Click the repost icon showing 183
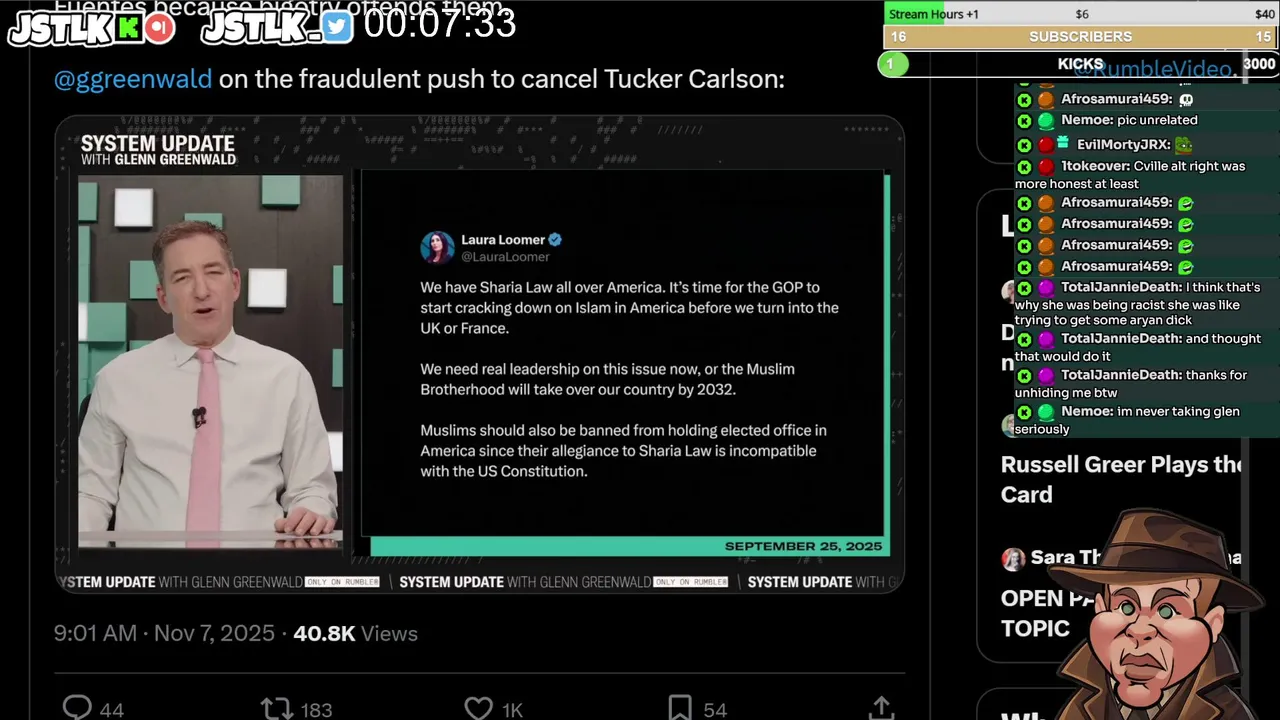The height and width of the screenshot is (720, 1280). tap(276, 709)
